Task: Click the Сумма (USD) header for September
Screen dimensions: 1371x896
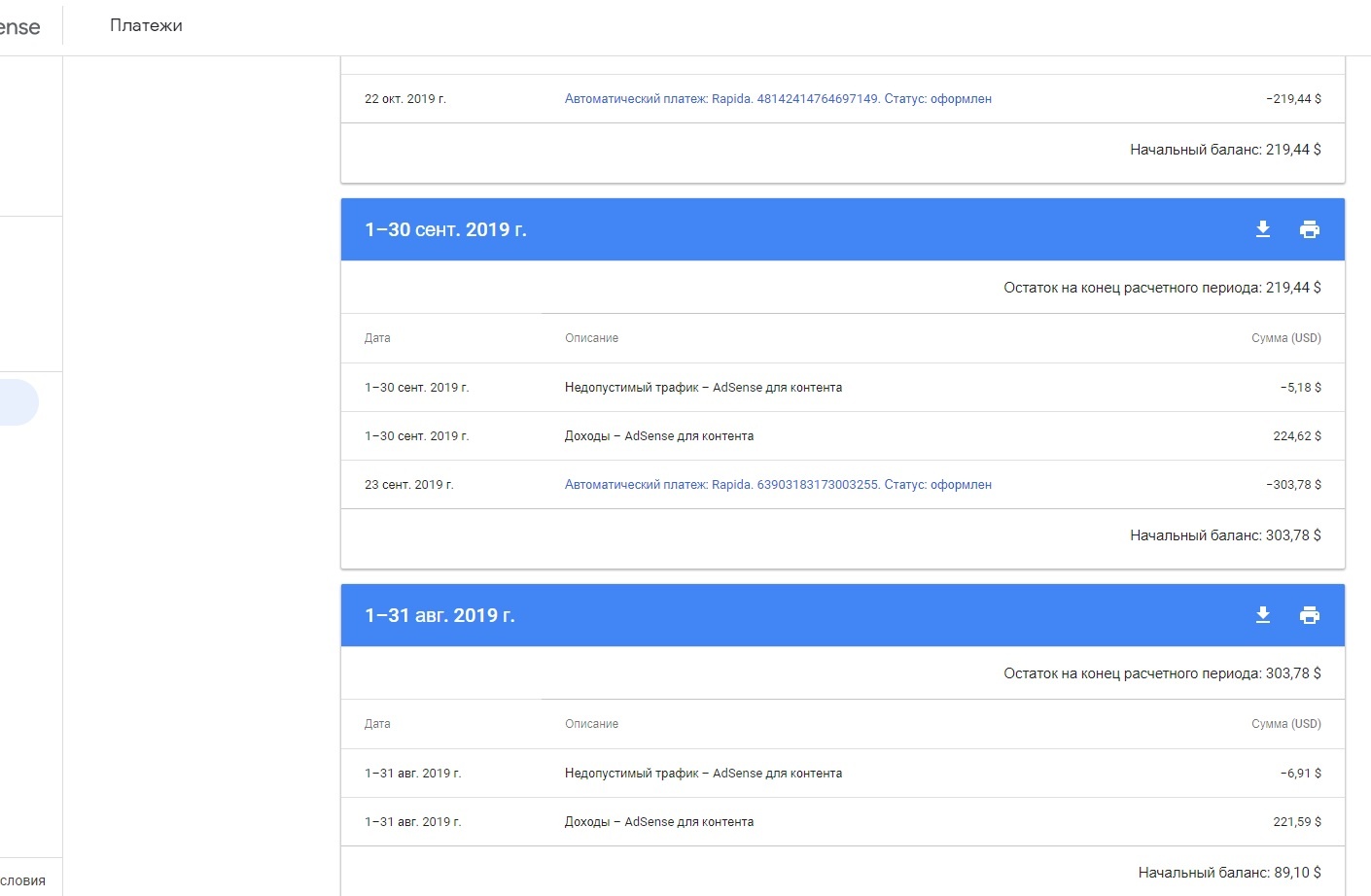Action: [x=1285, y=338]
